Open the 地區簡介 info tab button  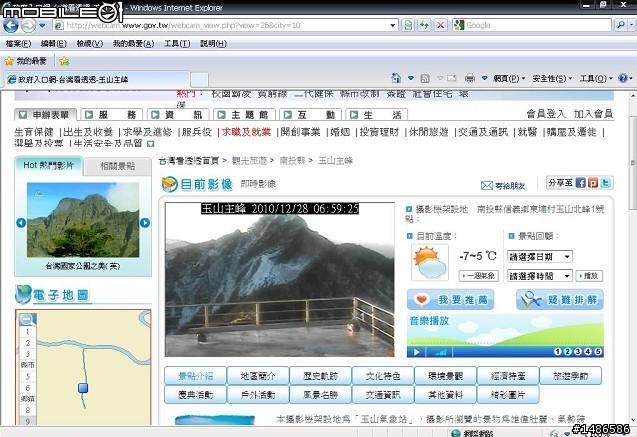[x=258, y=376]
